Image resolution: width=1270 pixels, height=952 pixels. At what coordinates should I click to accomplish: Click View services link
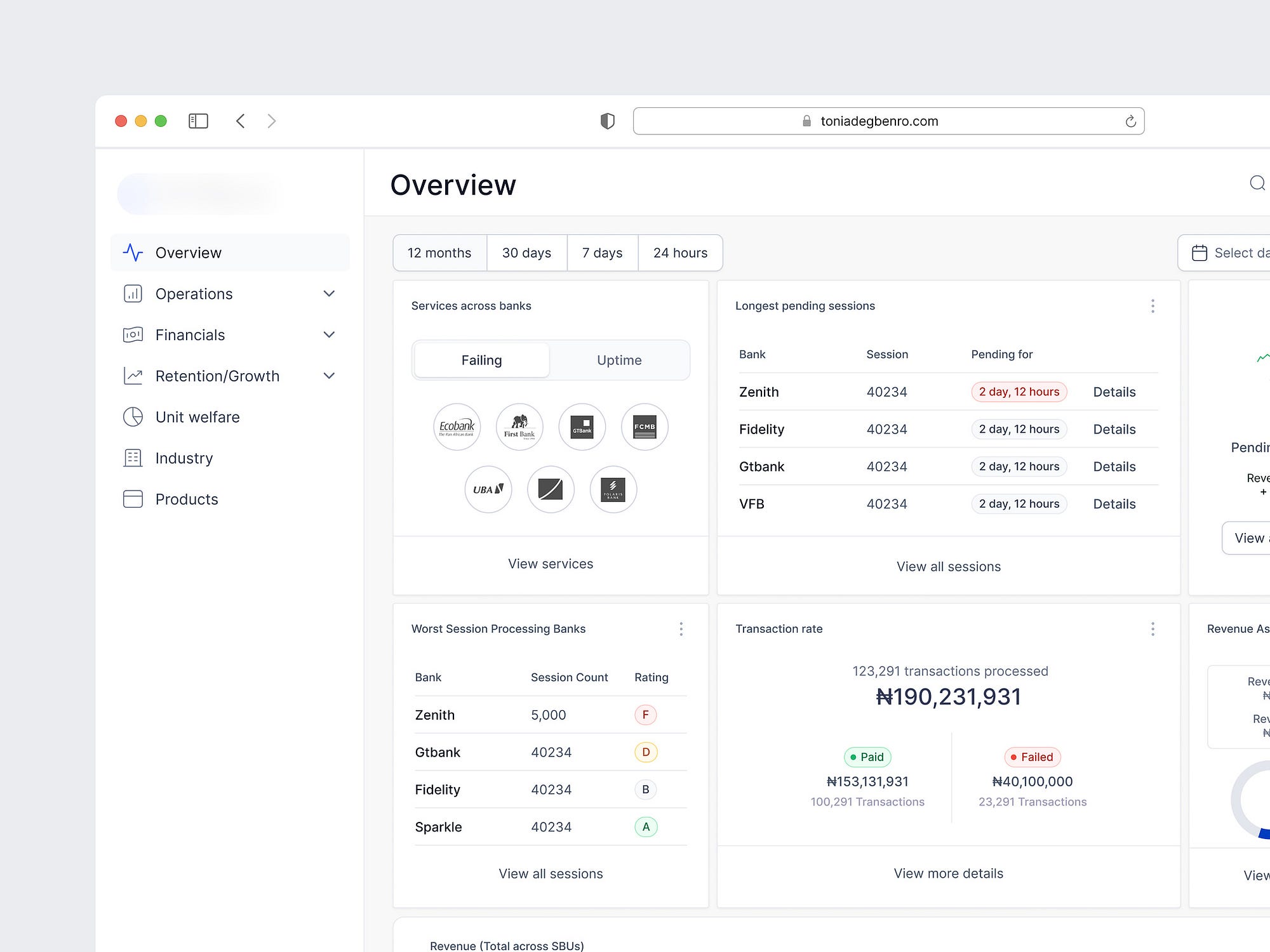[551, 564]
